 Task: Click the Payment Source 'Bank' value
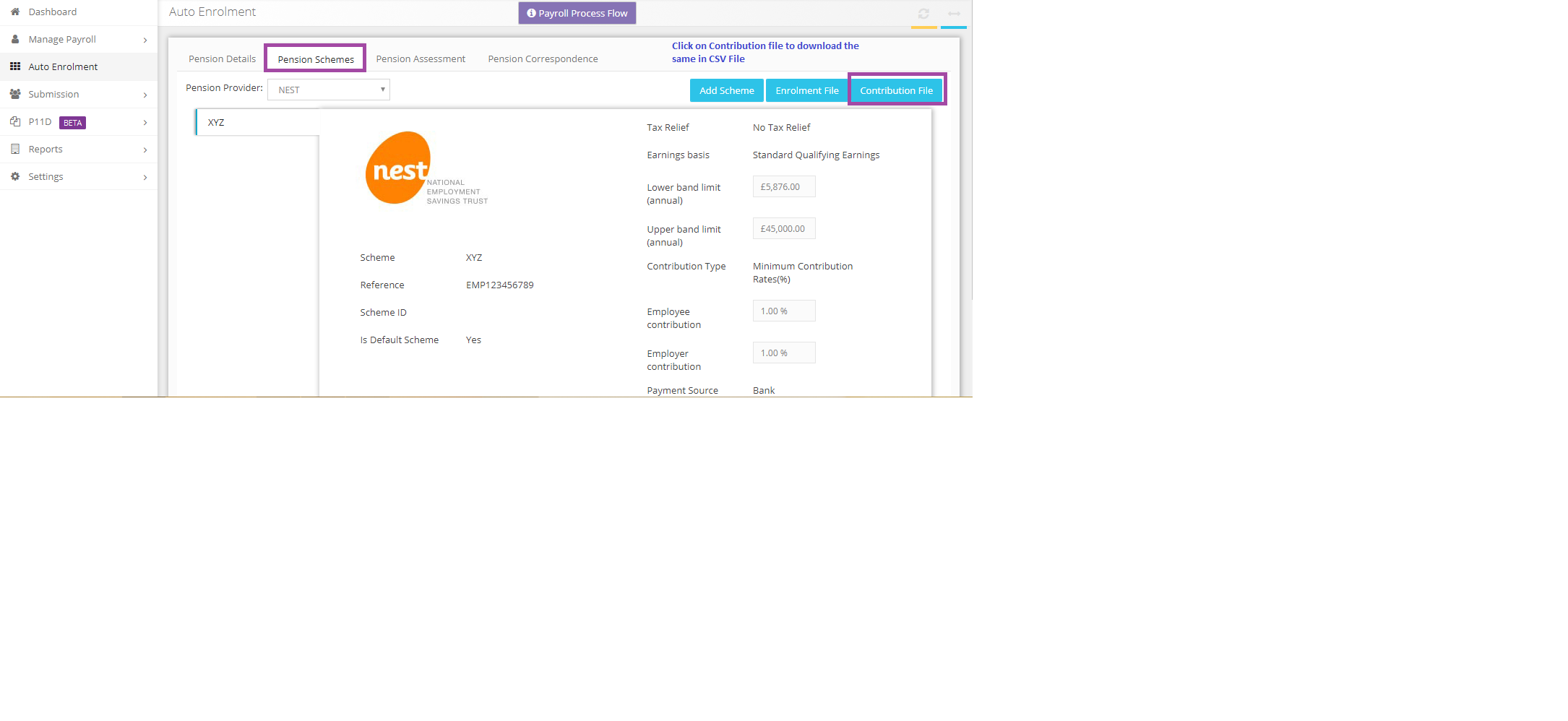click(x=764, y=390)
